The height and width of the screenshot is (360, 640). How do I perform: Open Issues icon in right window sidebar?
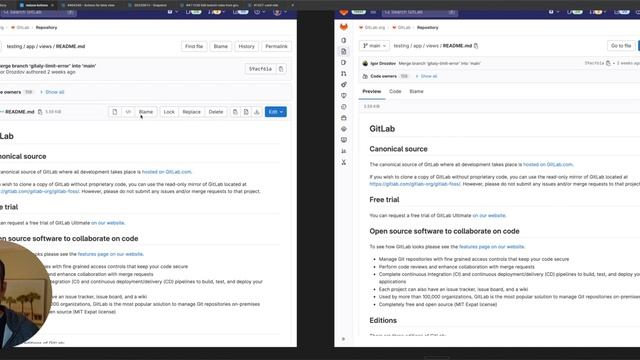tap(344, 62)
